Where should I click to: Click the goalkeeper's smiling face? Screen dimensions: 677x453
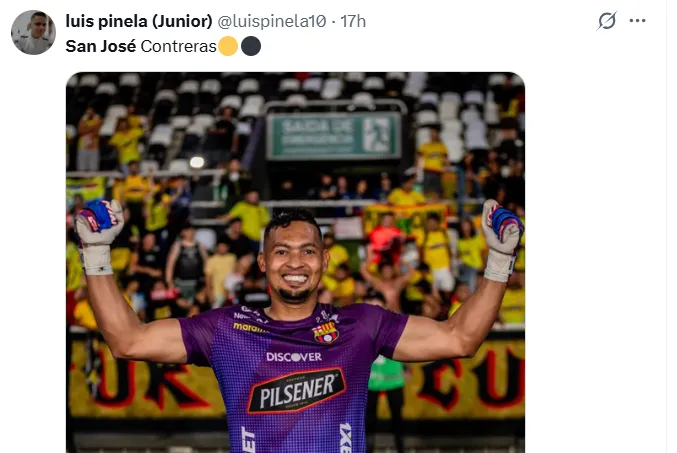click(294, 259)
